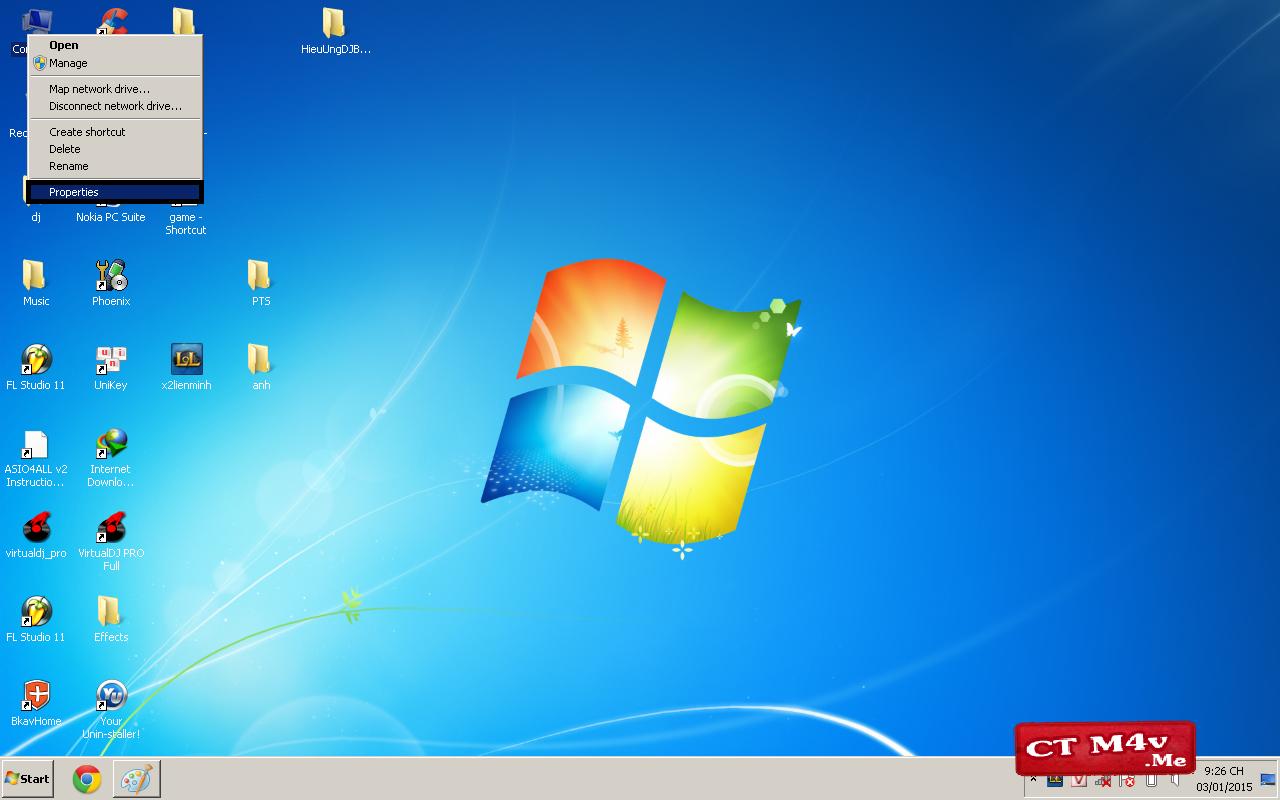This screenshot has height=800, width=1280.
Task: Select the Phoenix desktop shortcut
Action: (111, 276)
